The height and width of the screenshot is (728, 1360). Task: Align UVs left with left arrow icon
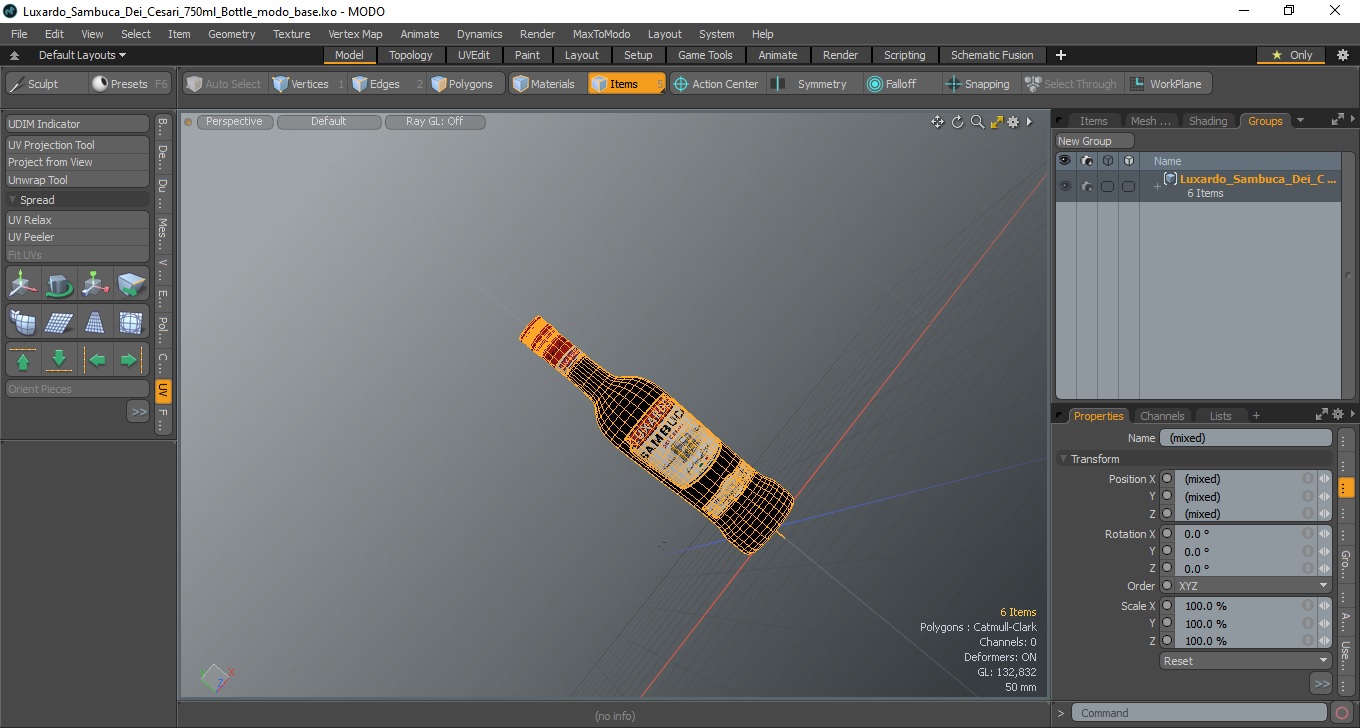tap(96, 360)
